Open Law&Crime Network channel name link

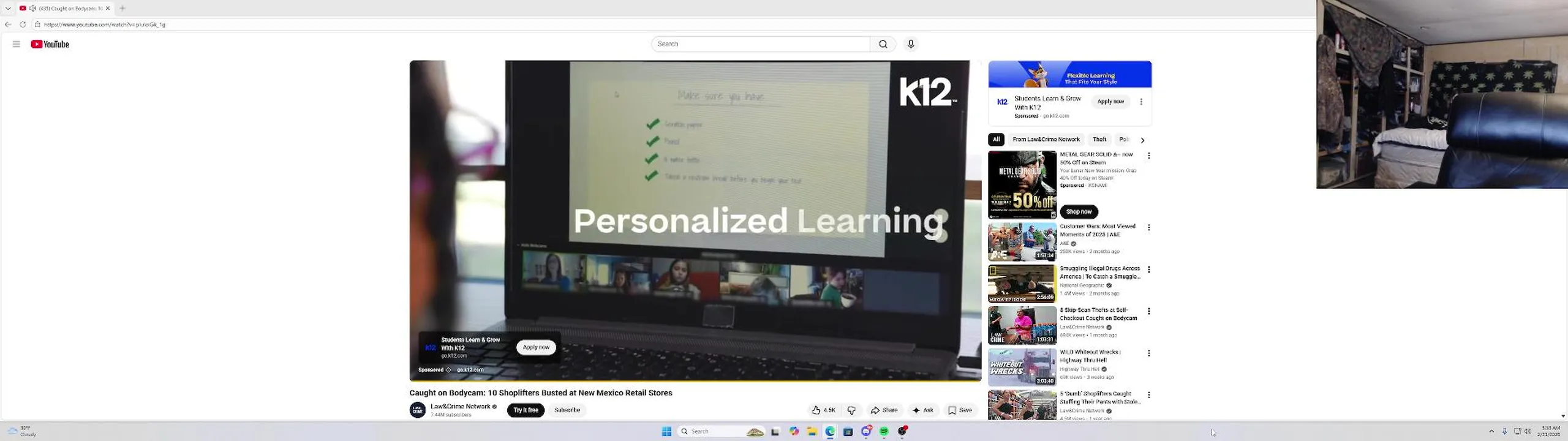460,406
